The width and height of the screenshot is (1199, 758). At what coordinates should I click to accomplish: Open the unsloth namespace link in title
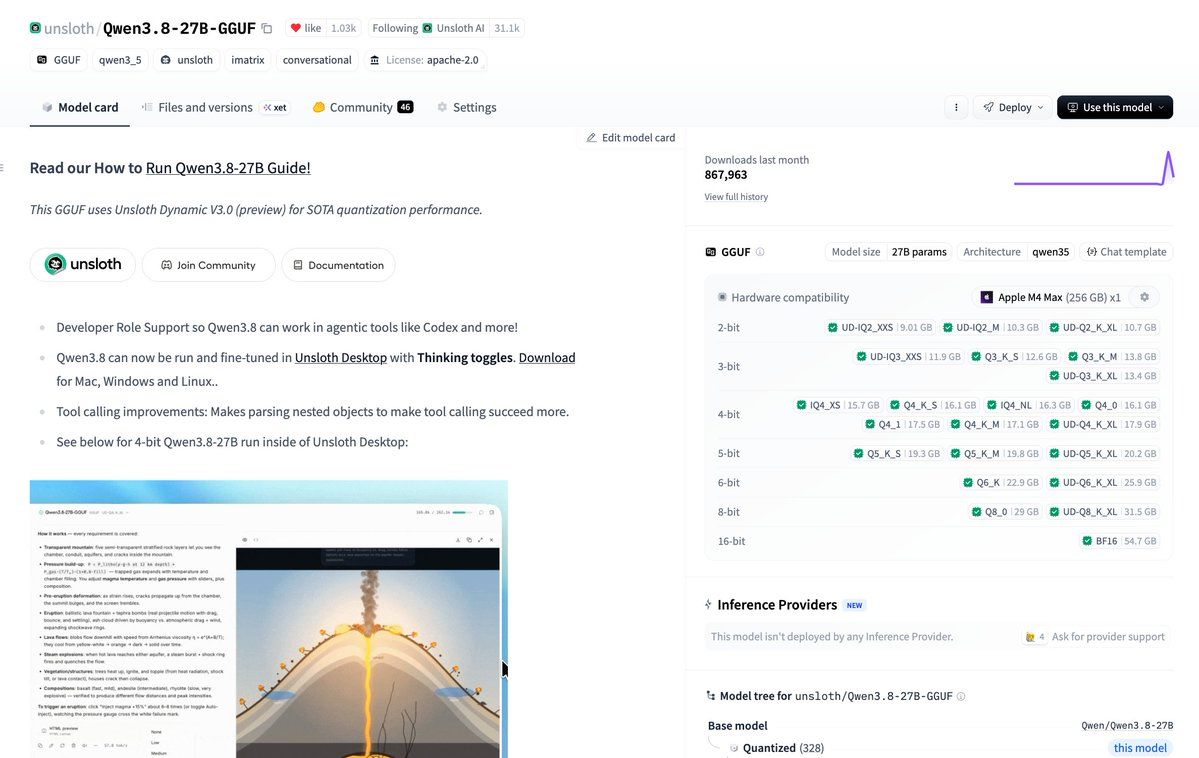coord(68,28)
